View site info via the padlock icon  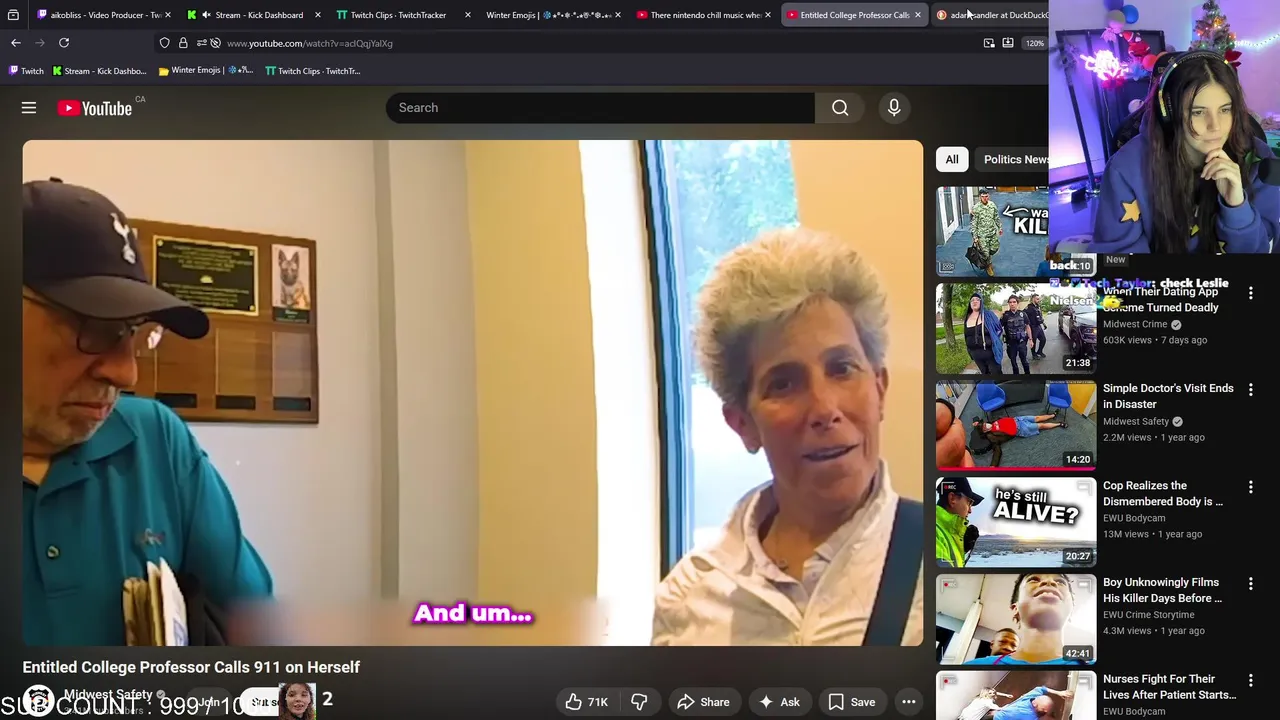point(183,43)
